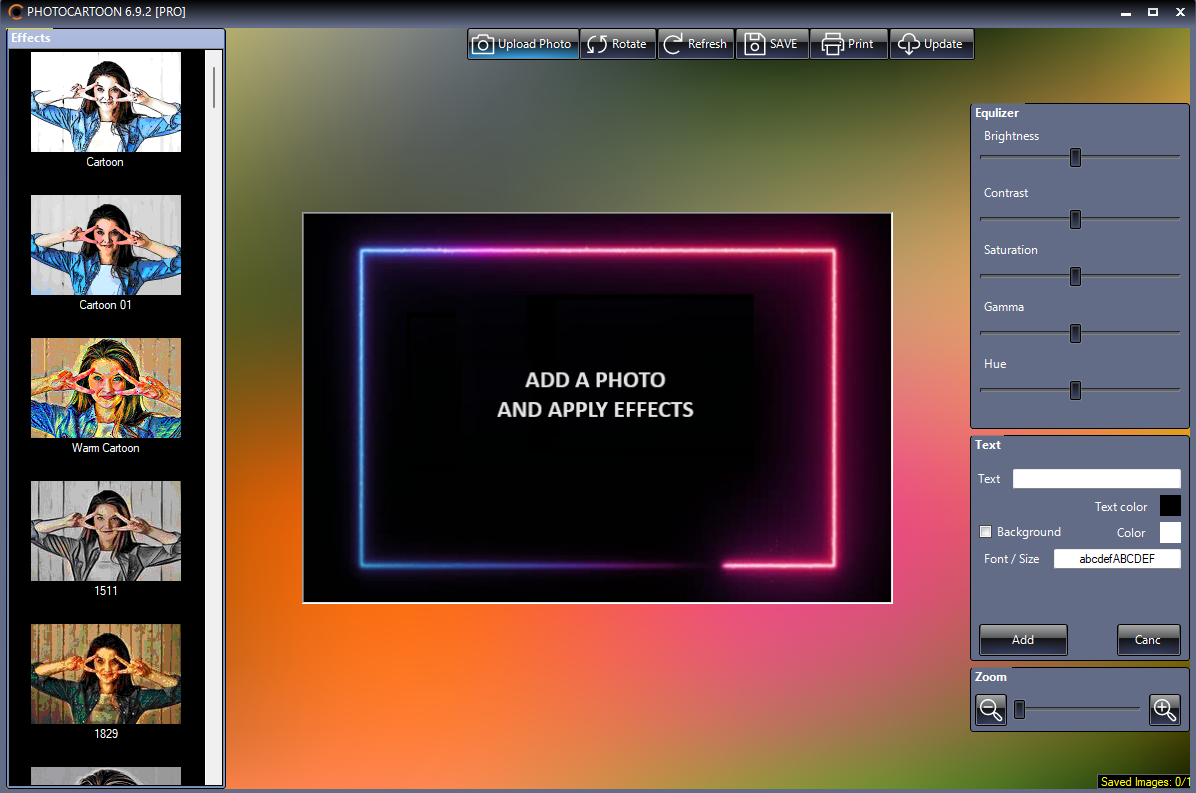Click the Brightness slider handle

[1075, 158]
